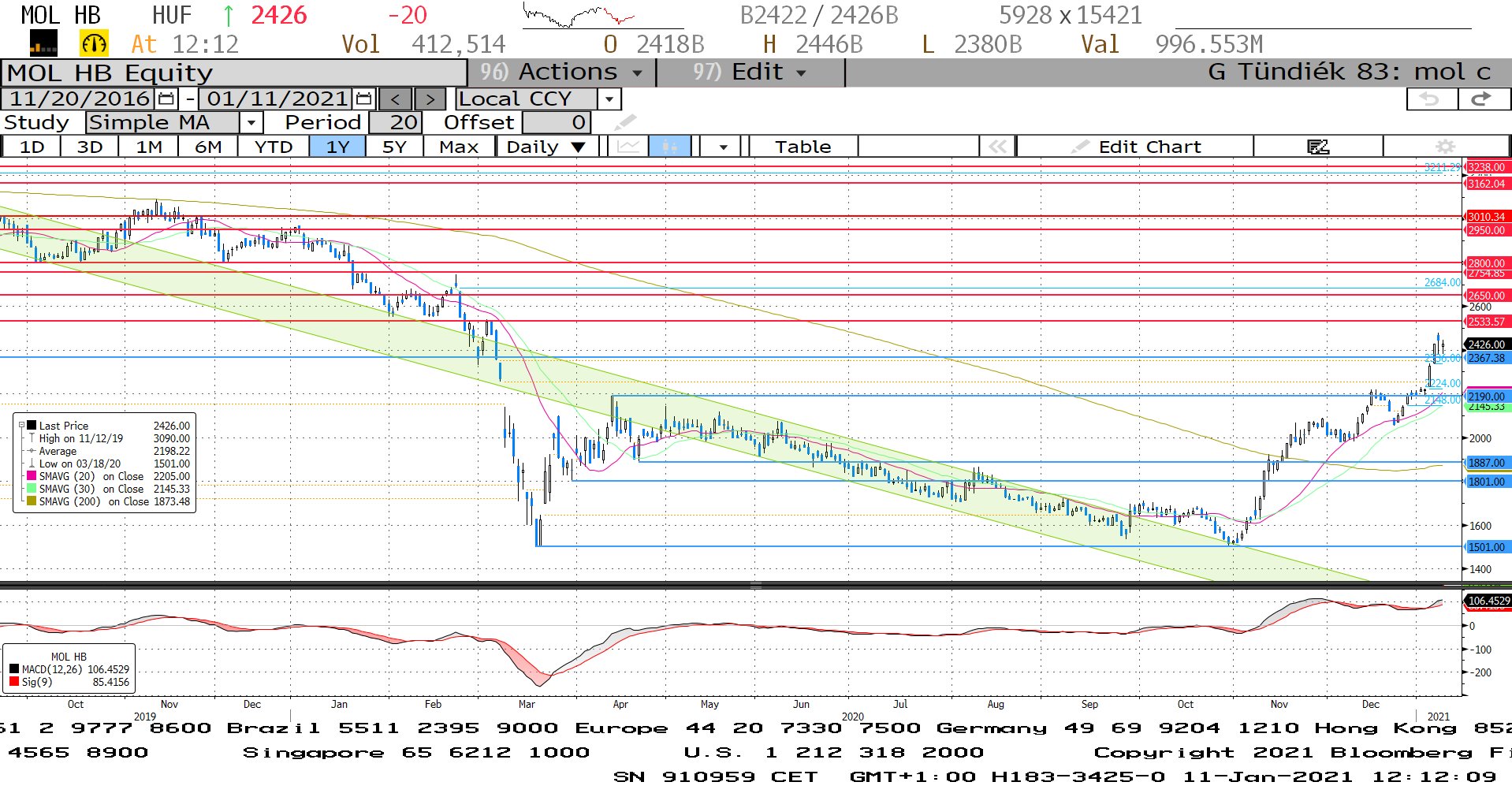
Task: Click the 1501.00 support level label
Action: [1487, 547]
